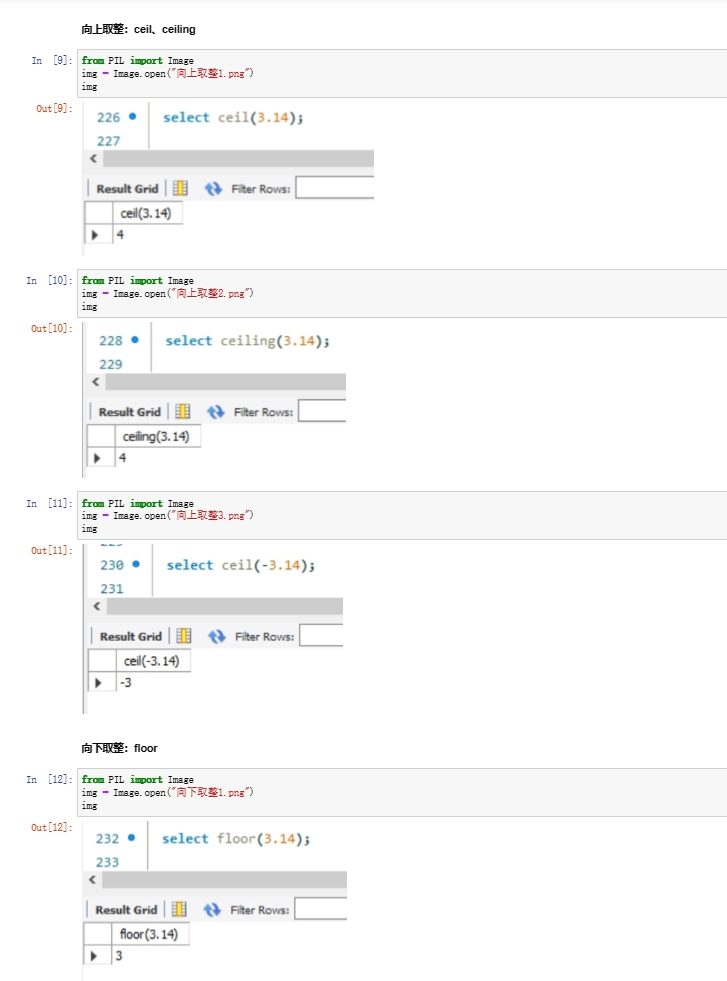727x981 pixels.
Task: Click the grid icon beside ceil(3.14) Result Grid
Action: [x=180, y=188]
